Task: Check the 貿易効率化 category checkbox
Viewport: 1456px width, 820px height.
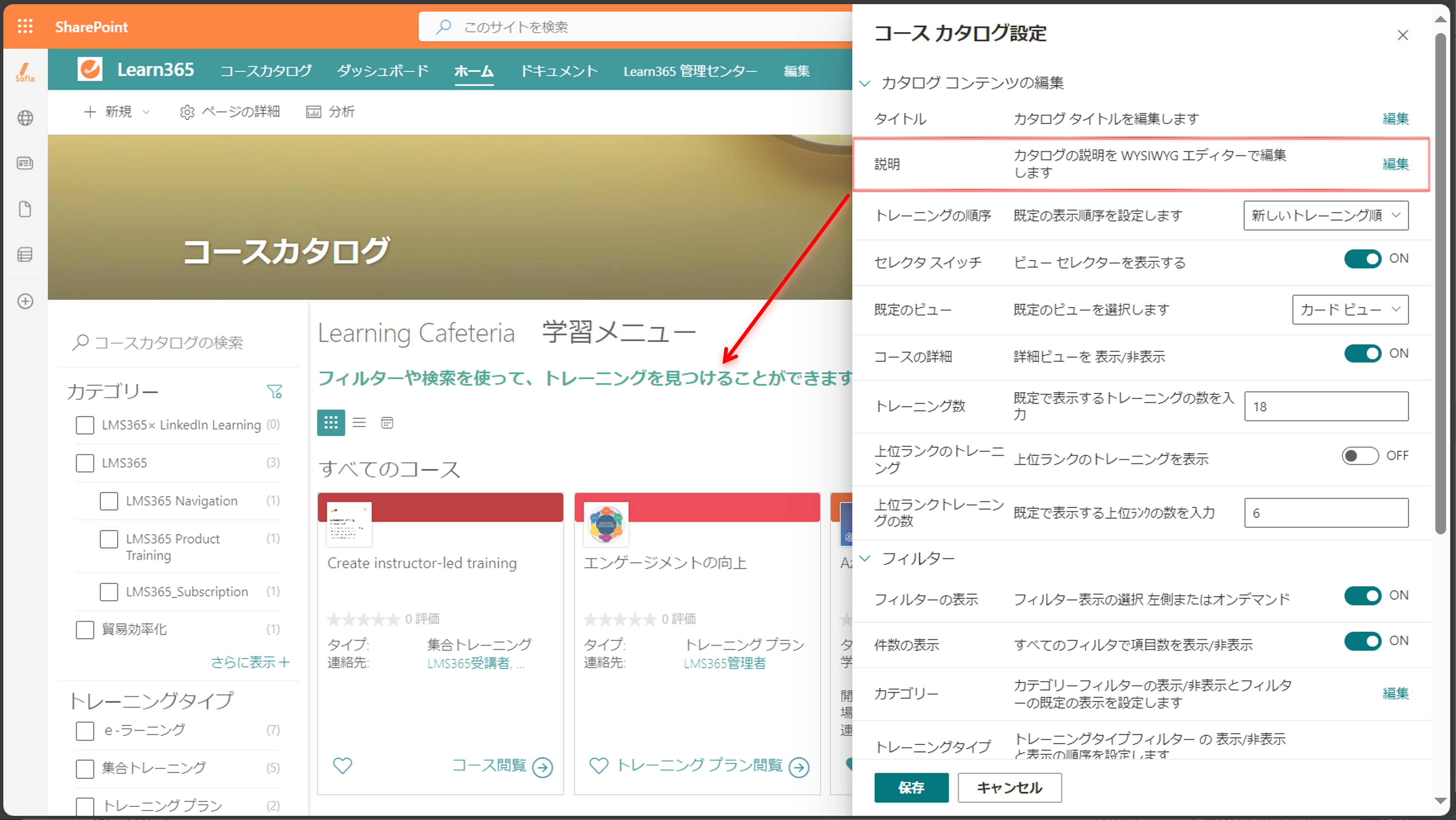Action: coord(85,629)
